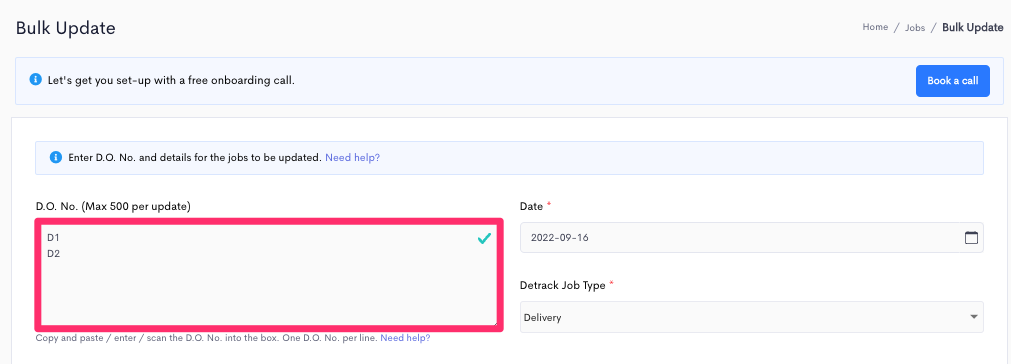
Task: Select the Bulk Update breadcrumb item
Action: coord(972,27)
